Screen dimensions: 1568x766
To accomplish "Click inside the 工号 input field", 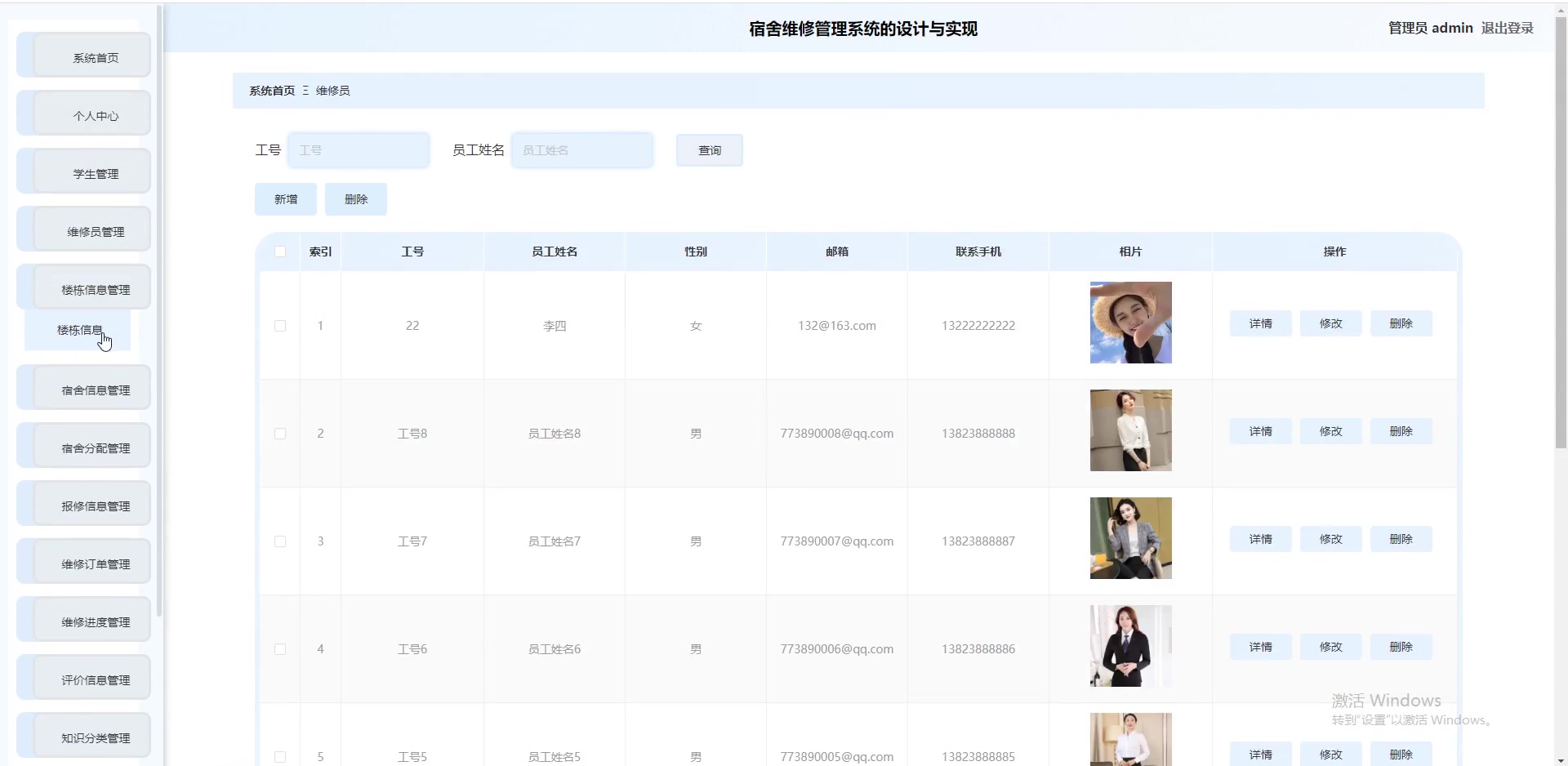I will 359,149.
